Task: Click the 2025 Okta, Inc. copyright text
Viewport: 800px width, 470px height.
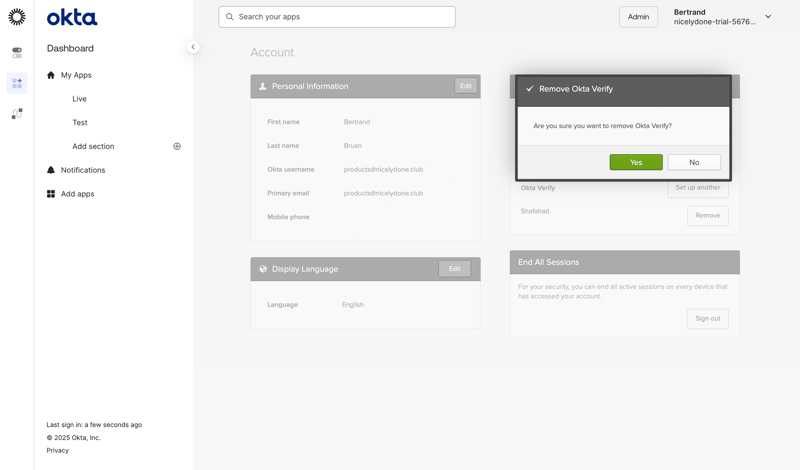Action: coord(73,437)
